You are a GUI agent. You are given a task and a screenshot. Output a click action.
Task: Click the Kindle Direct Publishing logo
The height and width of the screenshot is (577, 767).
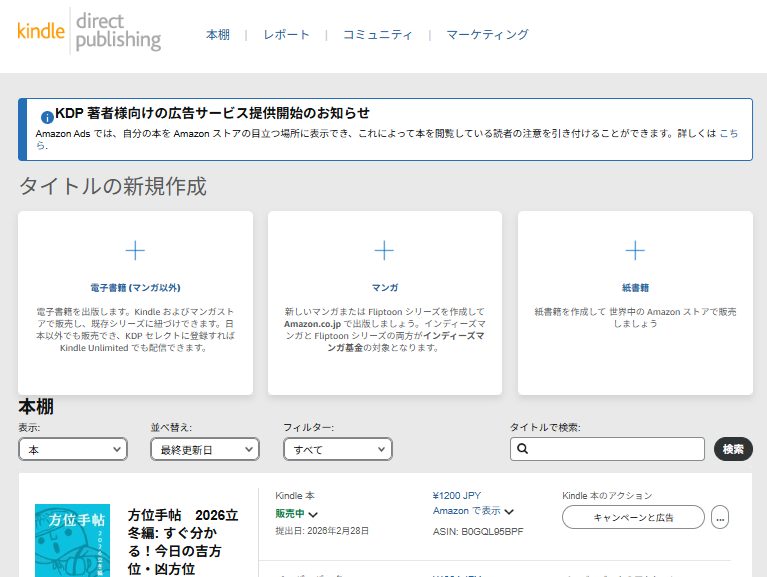(89, 30)
